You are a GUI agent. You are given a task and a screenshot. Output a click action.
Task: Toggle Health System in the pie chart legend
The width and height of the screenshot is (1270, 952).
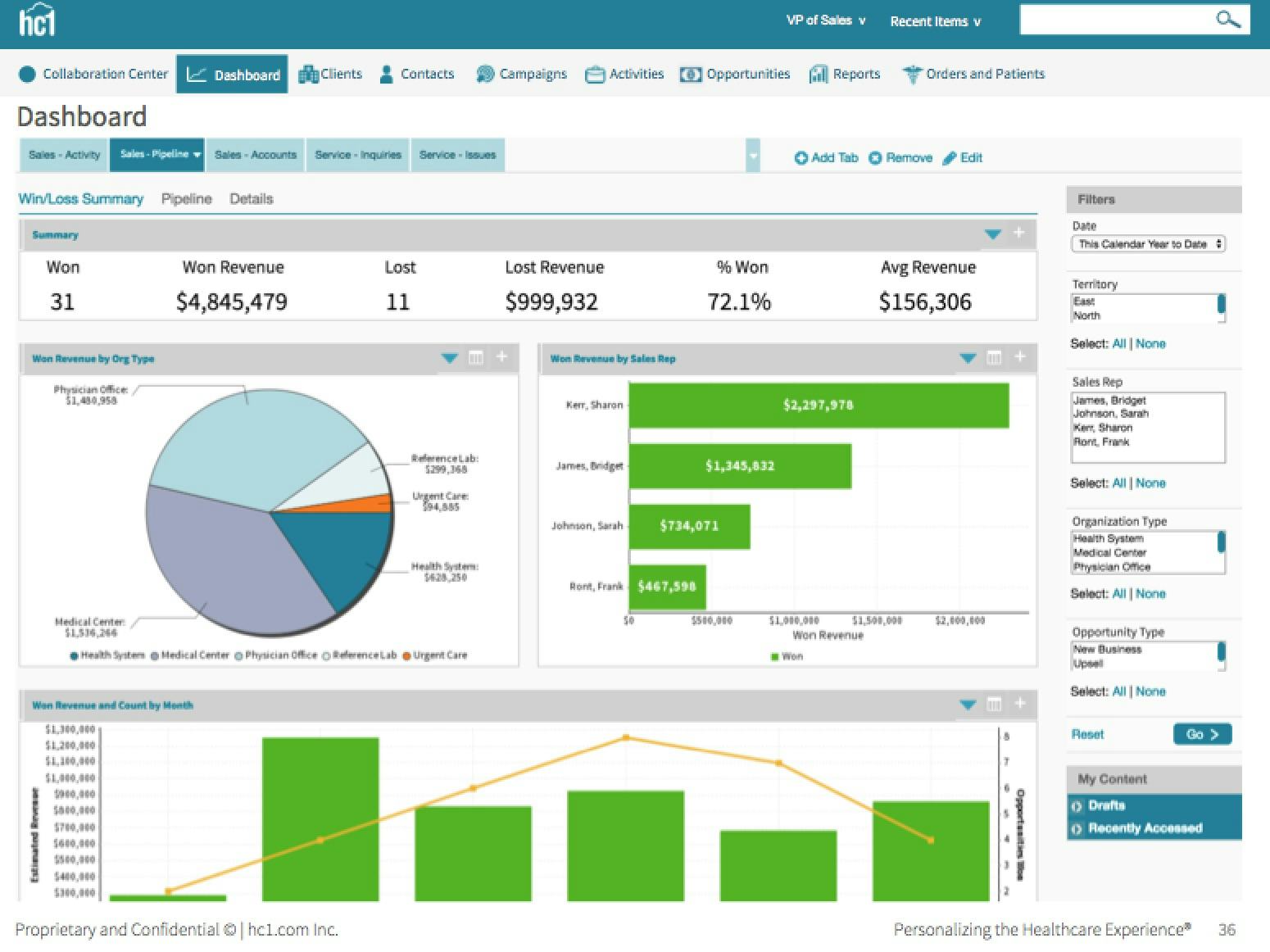(x=107, y=655)
